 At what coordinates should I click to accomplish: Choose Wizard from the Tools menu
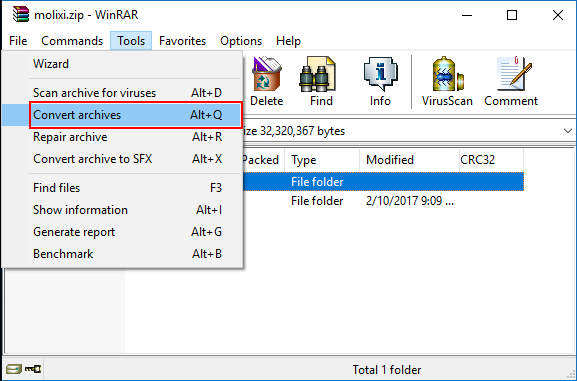[122, 64]
